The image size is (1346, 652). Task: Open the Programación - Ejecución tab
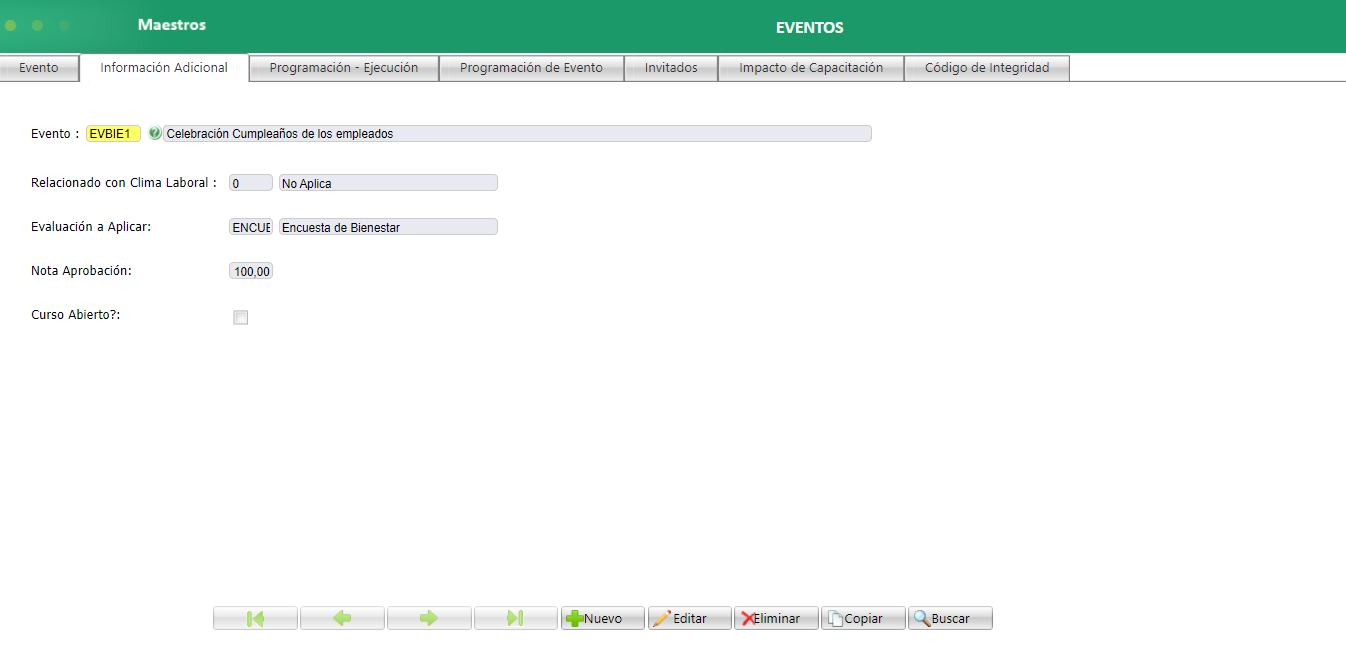pos(344,68)
